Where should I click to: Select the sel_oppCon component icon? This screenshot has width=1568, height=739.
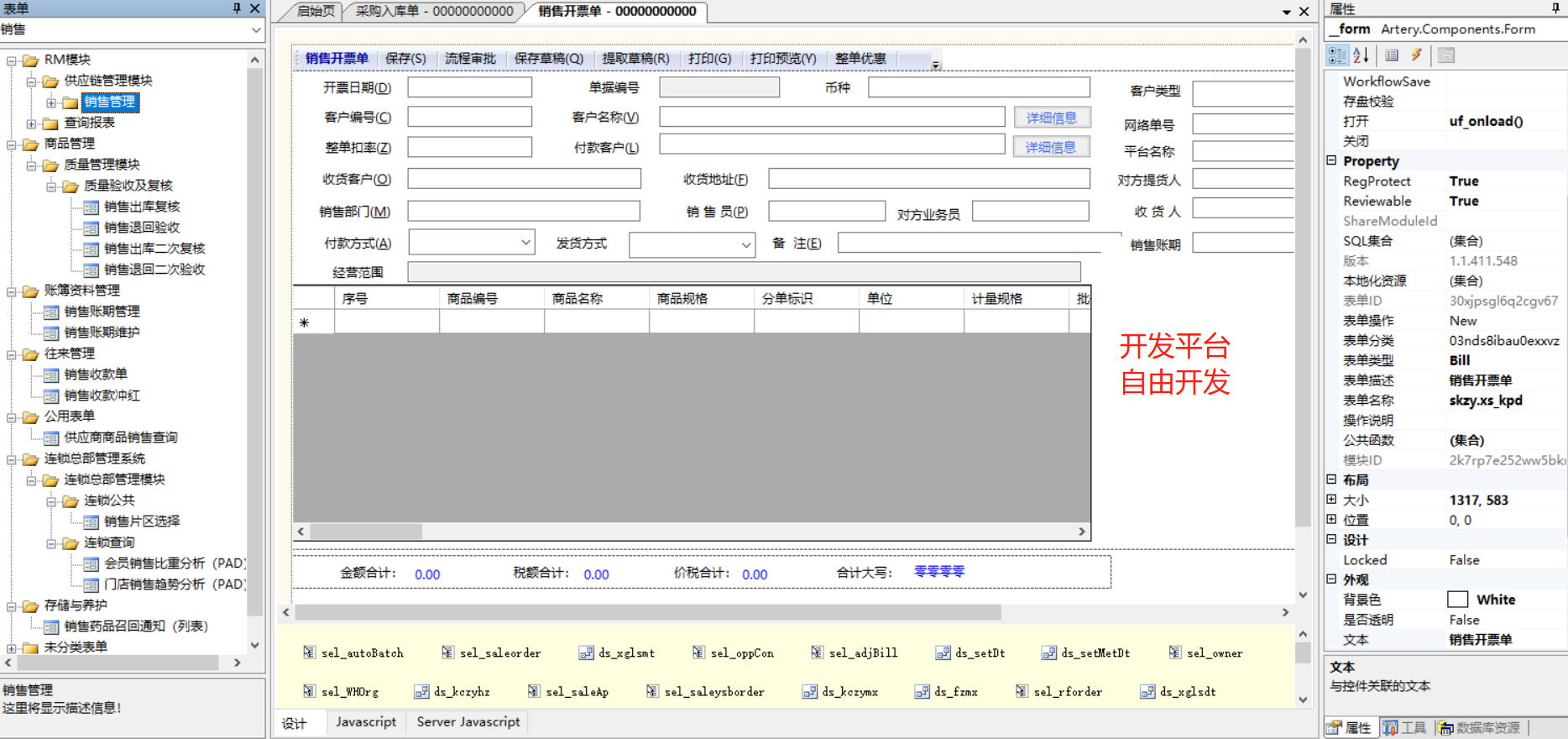(x=698, y=653)
